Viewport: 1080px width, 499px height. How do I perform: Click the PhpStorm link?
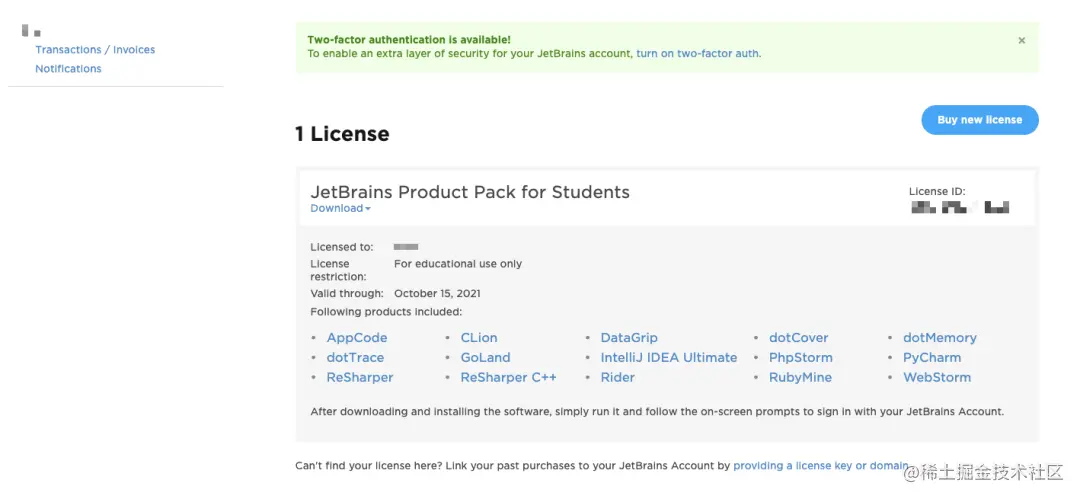[800, 358]
